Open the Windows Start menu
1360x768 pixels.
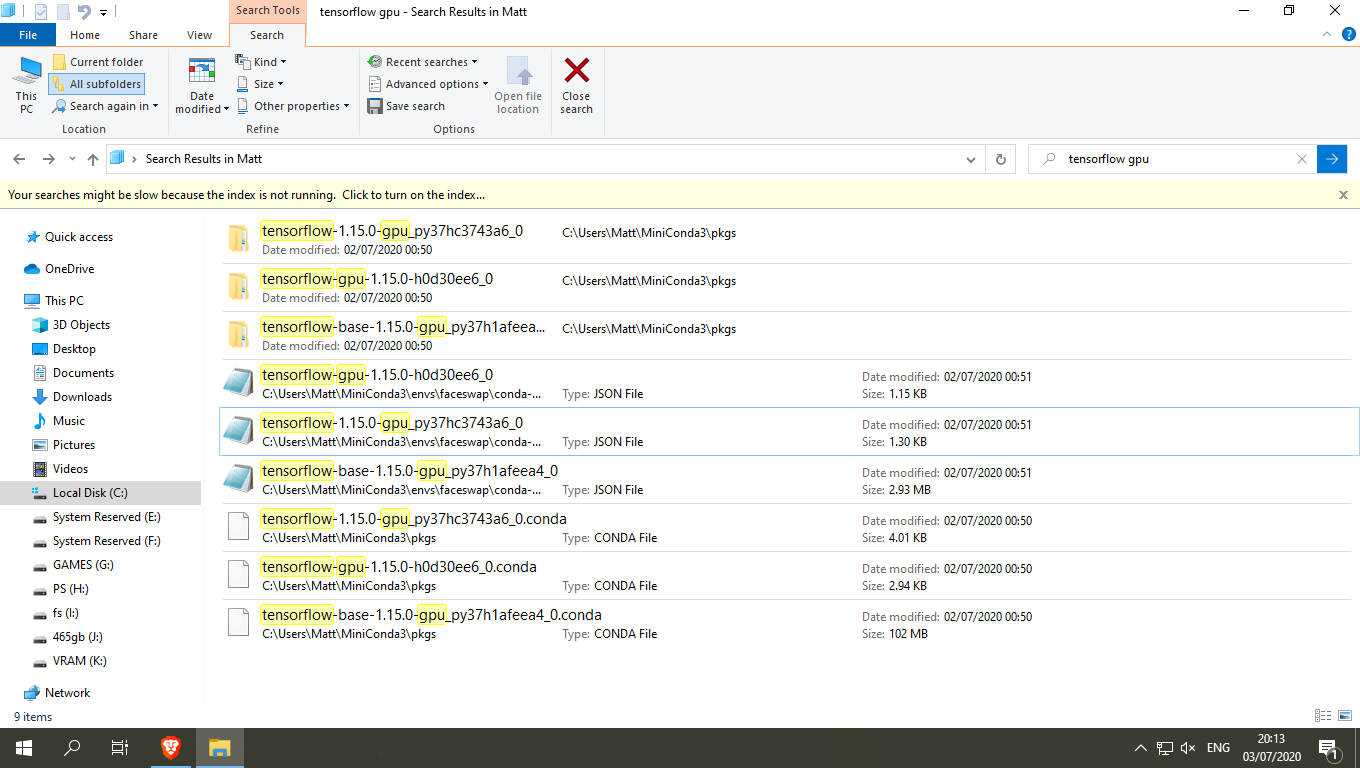pos(24,748)
